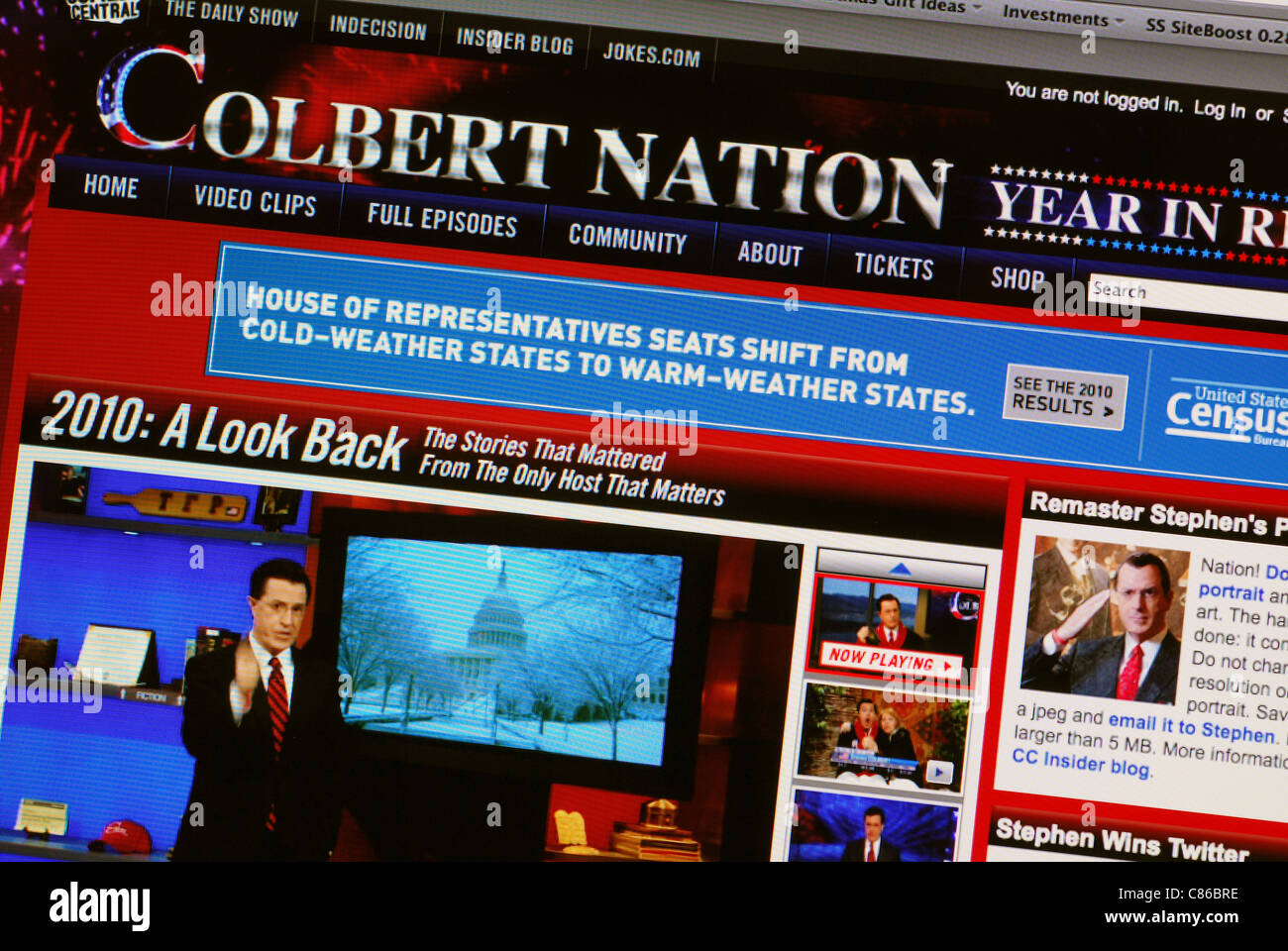
Task: Open the CC Insider blog link
Action: tap(1080, 763)
